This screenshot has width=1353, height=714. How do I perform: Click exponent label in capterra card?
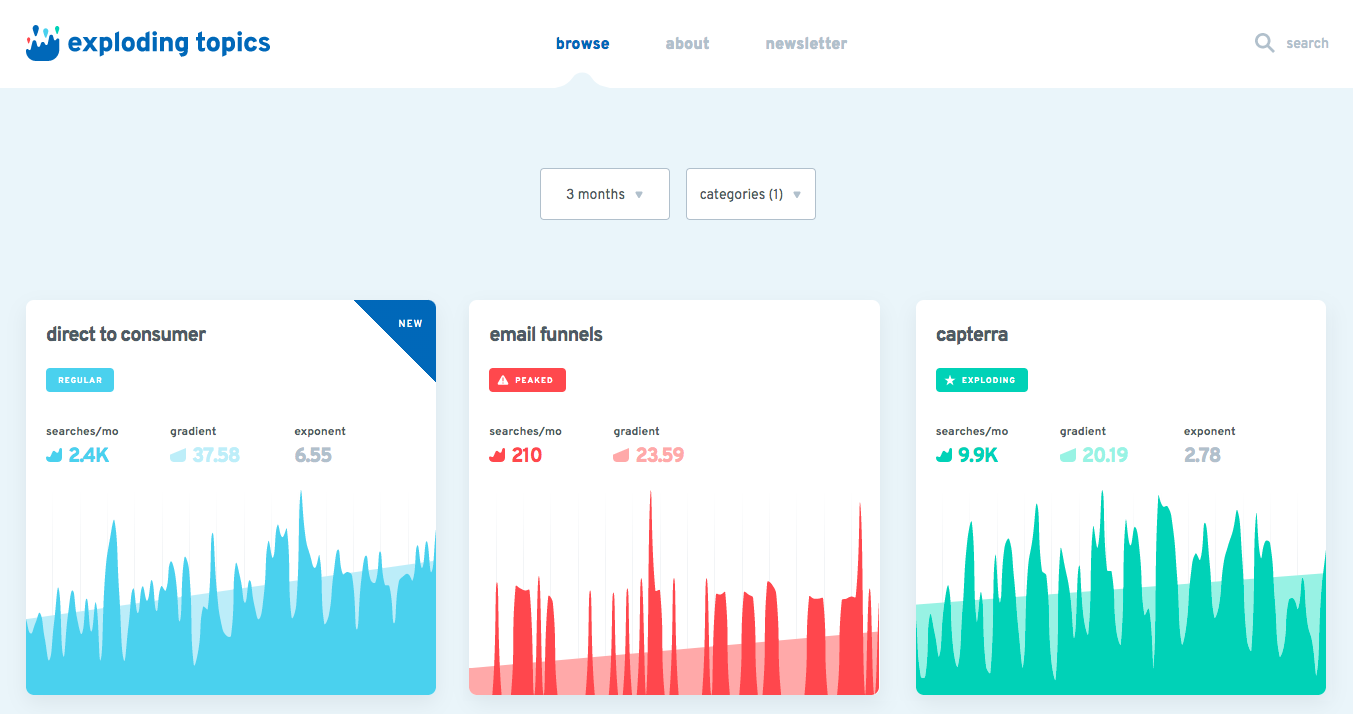point(1210,432)
